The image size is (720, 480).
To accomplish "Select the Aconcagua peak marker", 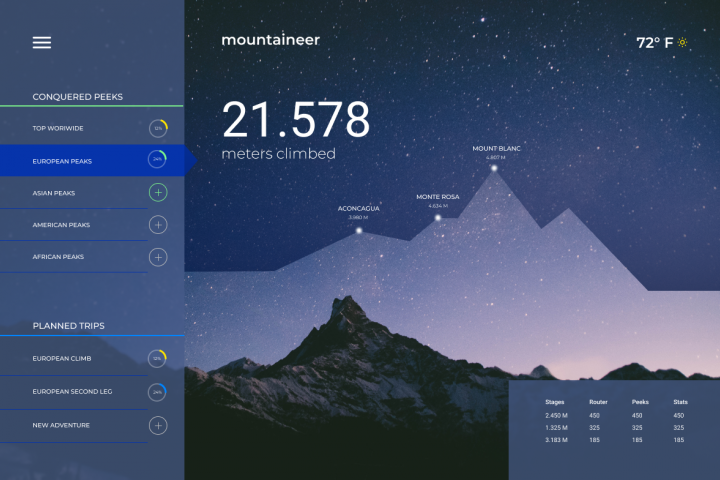I will click(359, 231).
